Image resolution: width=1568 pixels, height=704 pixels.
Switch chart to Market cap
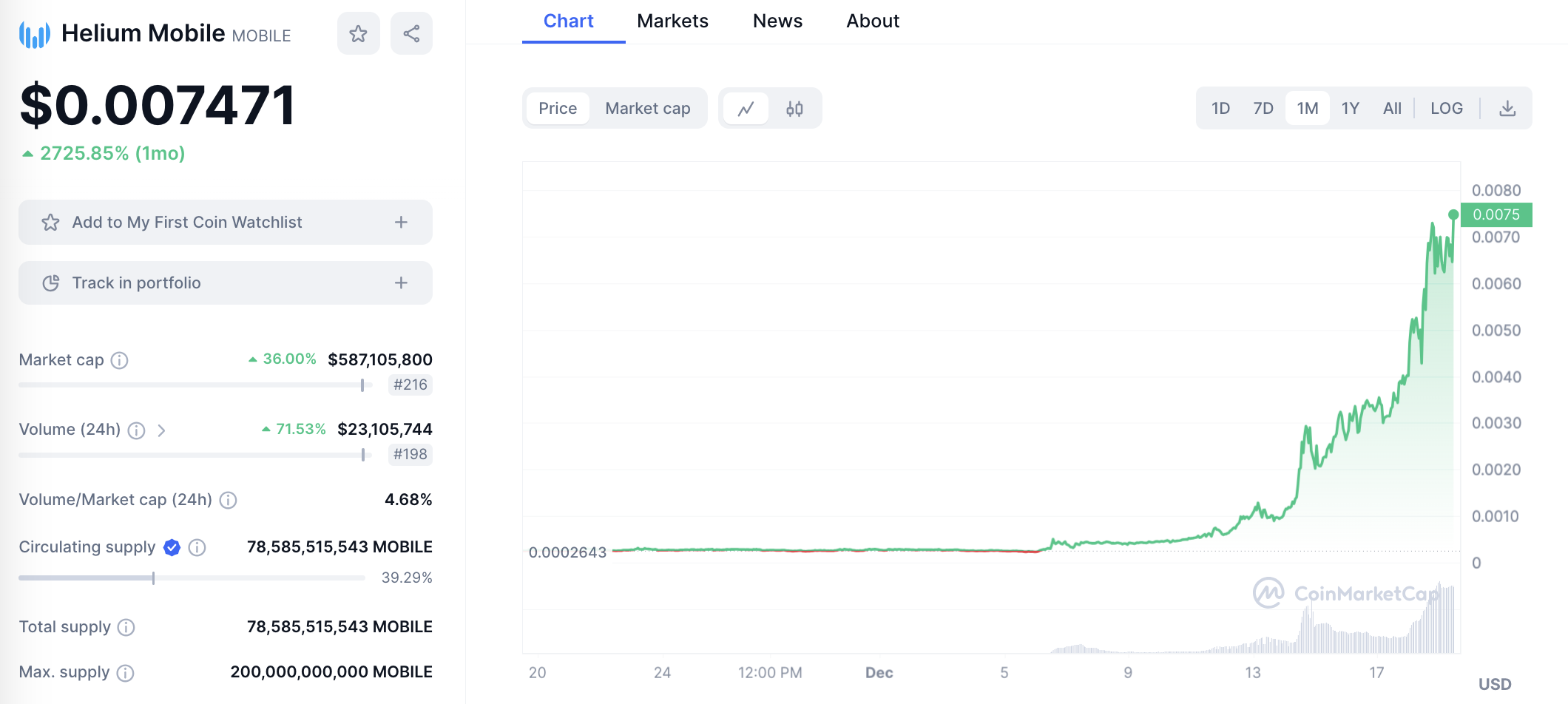(x=648, y=109)
